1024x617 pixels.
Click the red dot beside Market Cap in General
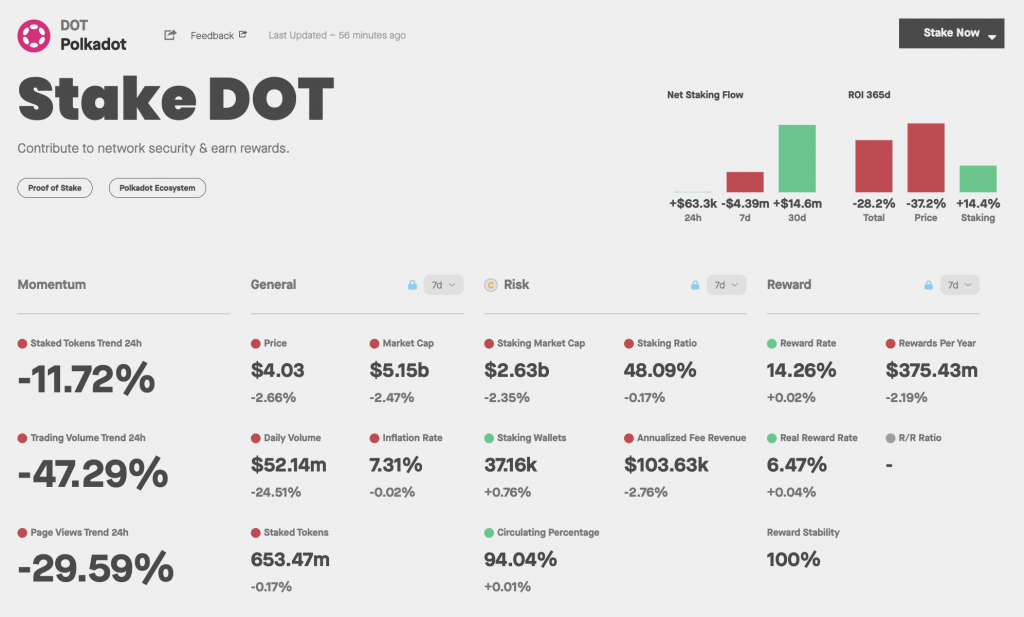click(x=374, y=343)
